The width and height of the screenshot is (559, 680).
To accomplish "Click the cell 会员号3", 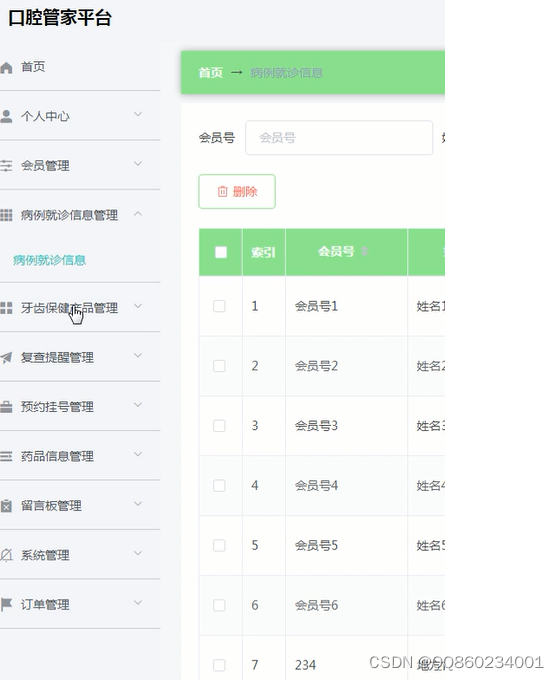I will [x=316, y=426].
